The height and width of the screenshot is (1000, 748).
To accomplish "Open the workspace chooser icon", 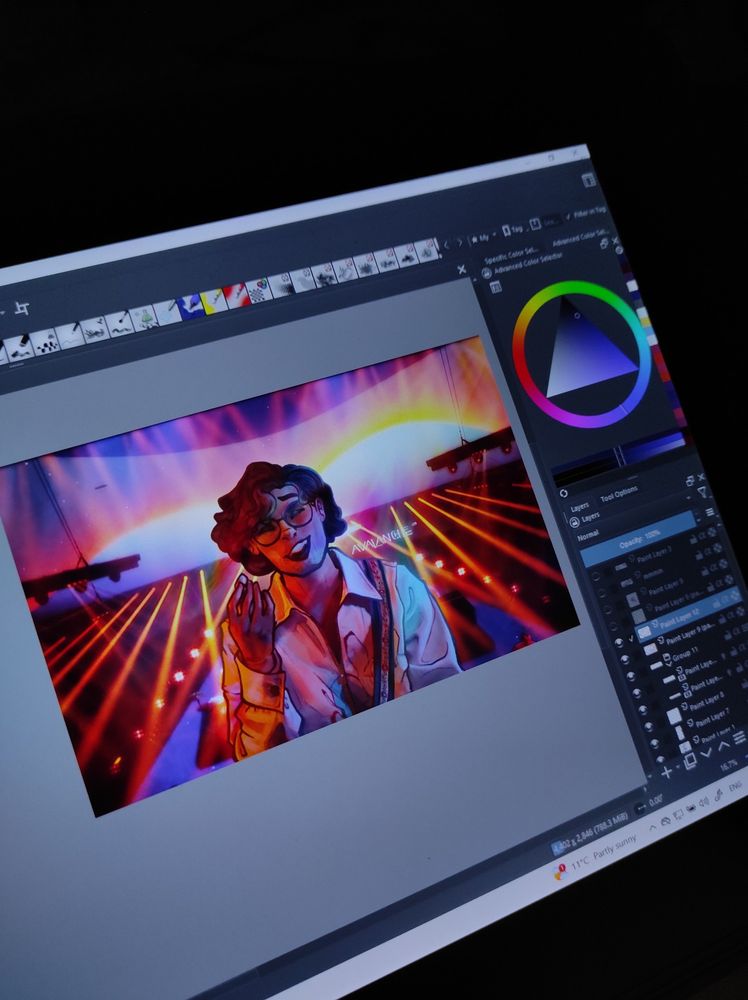I will coord(588,180).
